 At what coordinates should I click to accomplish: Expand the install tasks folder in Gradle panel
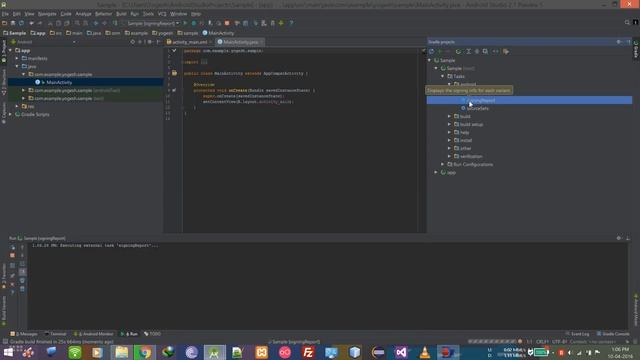point(449,140)
